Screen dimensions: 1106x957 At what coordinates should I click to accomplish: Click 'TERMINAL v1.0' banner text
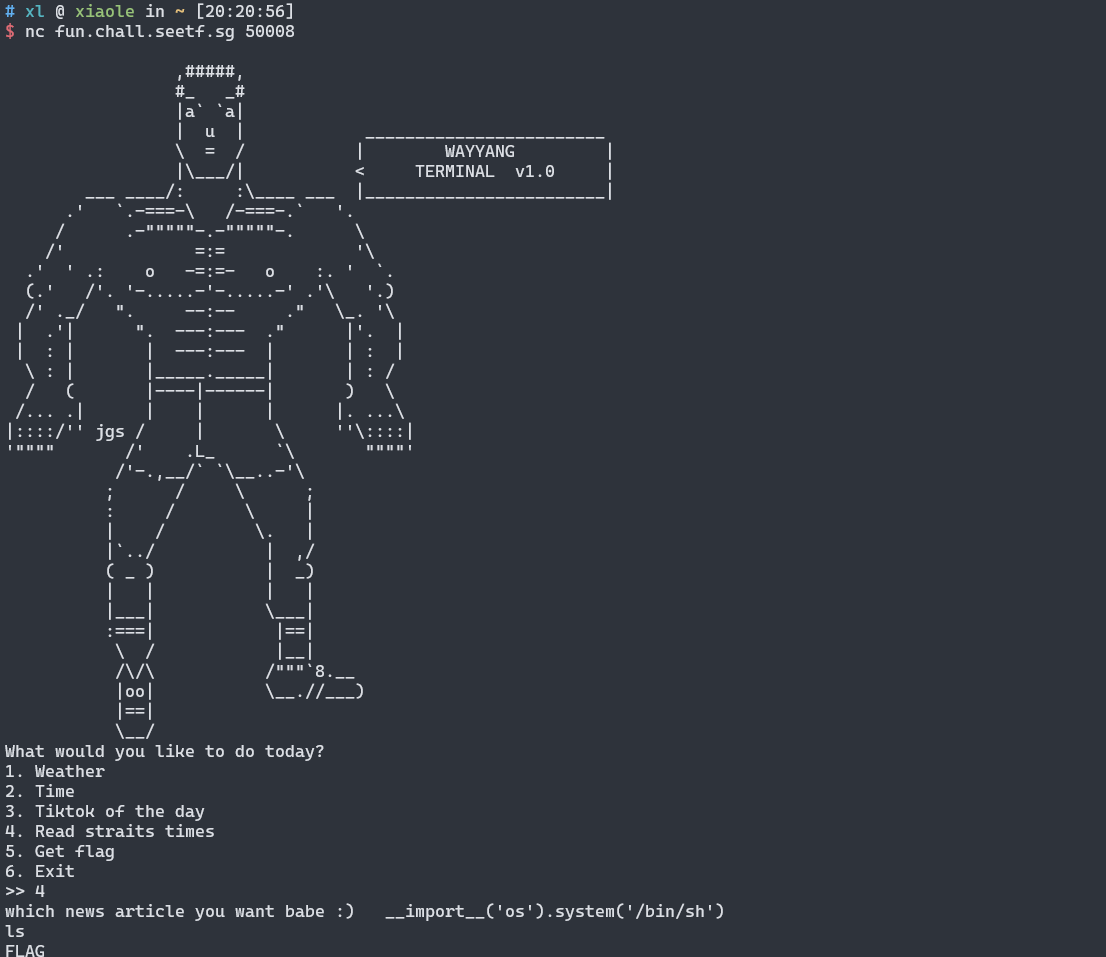coord(485,171)
